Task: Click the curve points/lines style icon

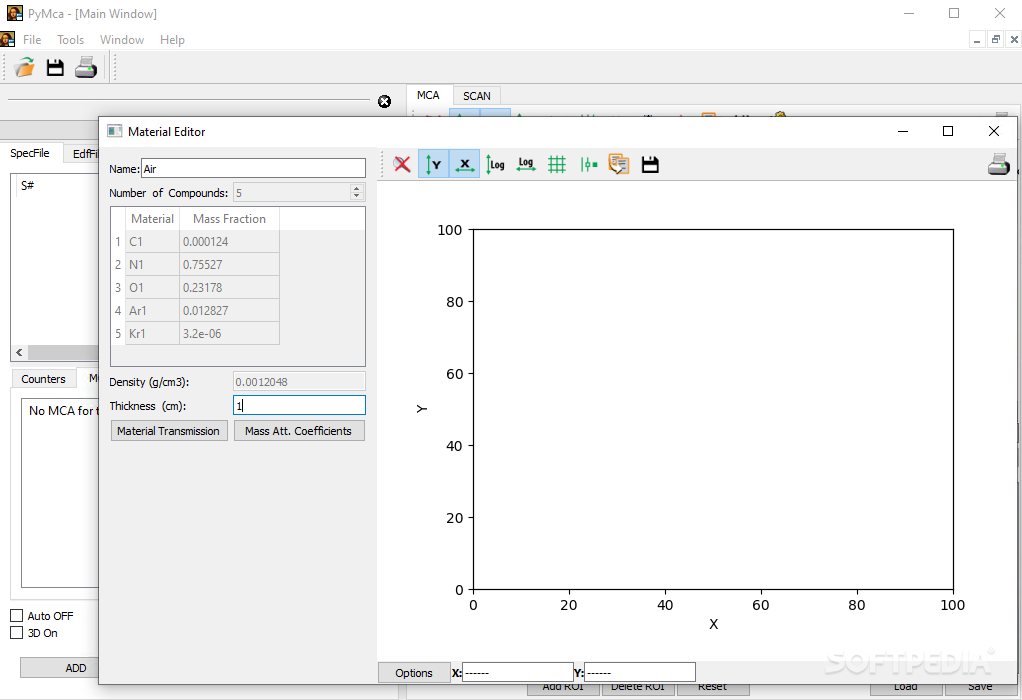Action: pyautogui.click(x=588, y=164)
